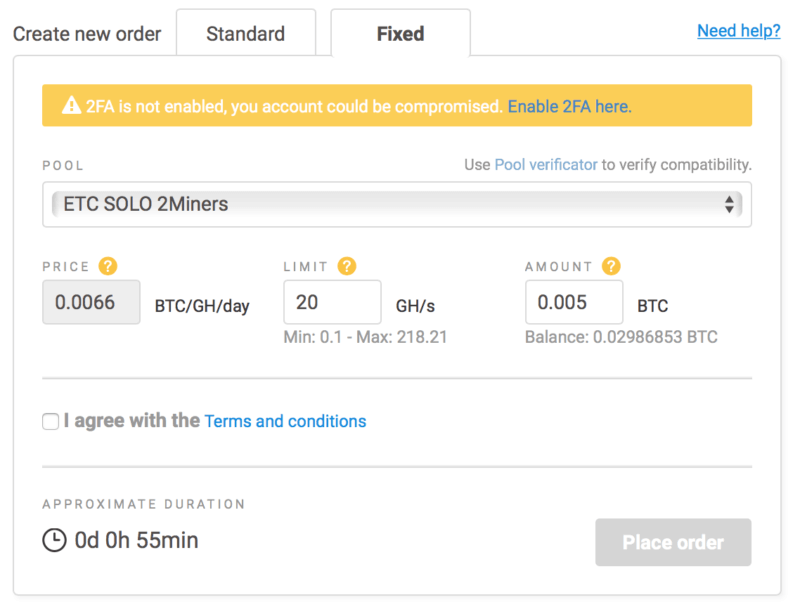The image size is (800, 614).
Task: Click the Amount input showing 0.005 BTC
Action: (x=574, y=301)
